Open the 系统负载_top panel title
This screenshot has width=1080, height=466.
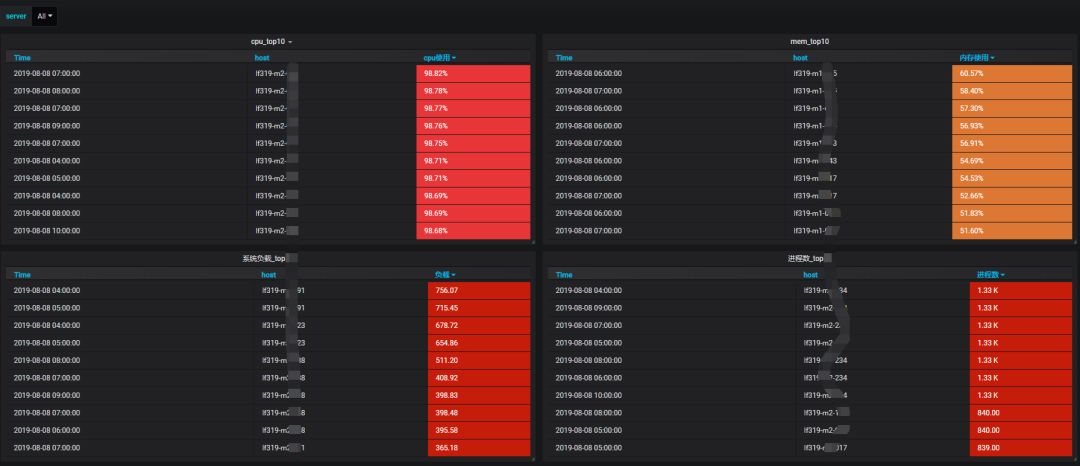269,259
